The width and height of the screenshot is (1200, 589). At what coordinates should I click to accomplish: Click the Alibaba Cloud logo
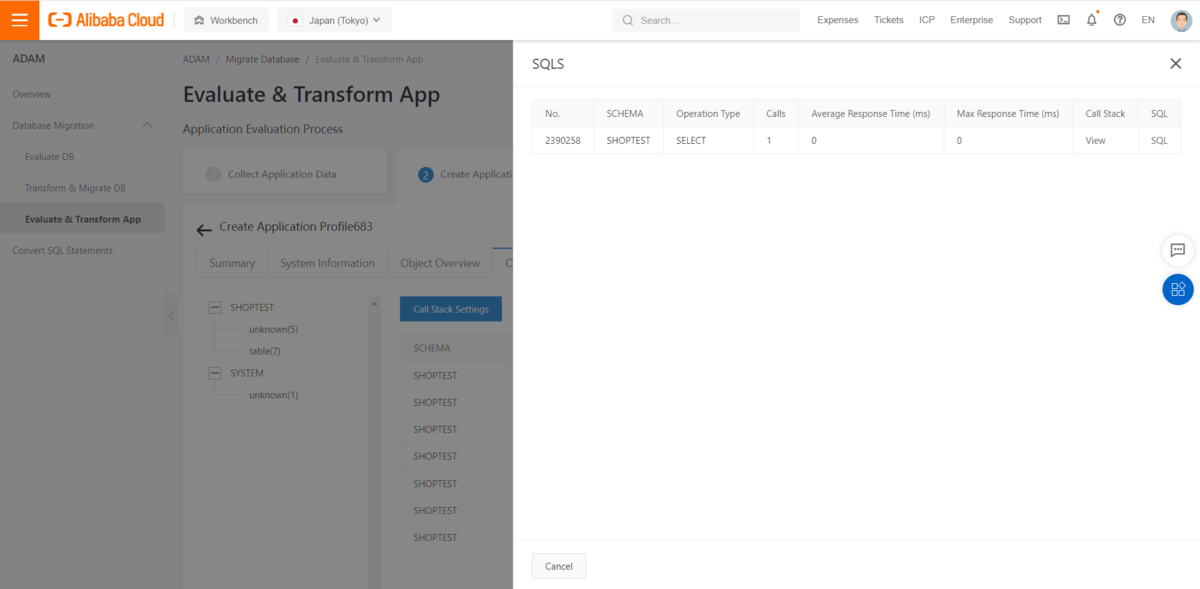pos(106,20)
